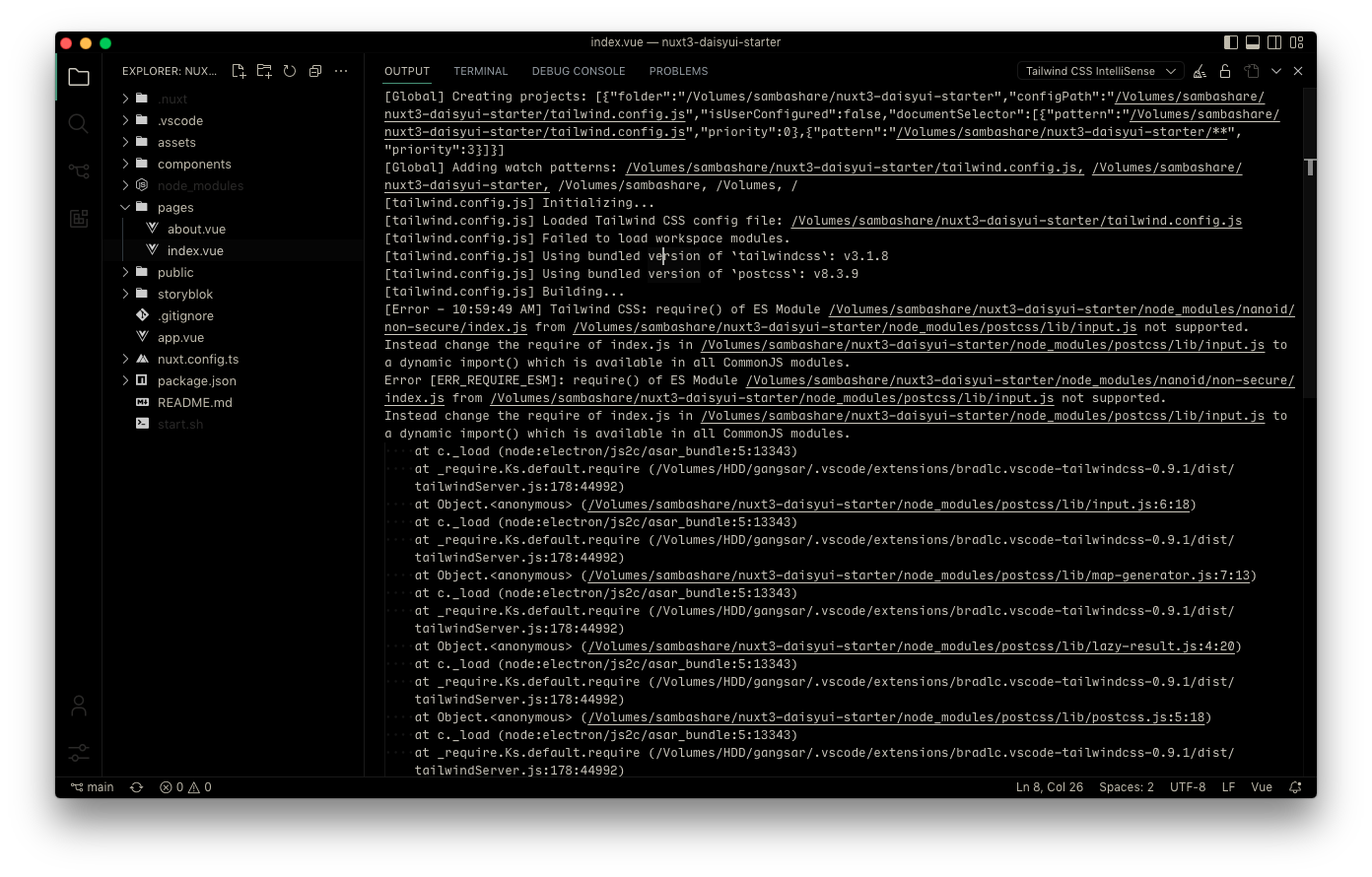Click the git icon beside .gitignore

pyautogui.click(x=142, y=315)
